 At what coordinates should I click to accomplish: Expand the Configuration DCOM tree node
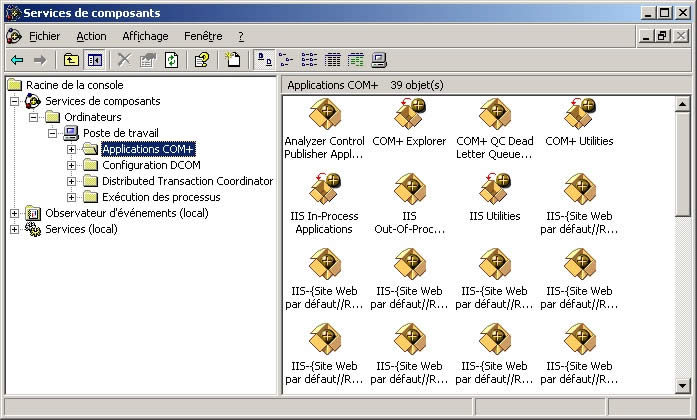click(x=72, y=166)
